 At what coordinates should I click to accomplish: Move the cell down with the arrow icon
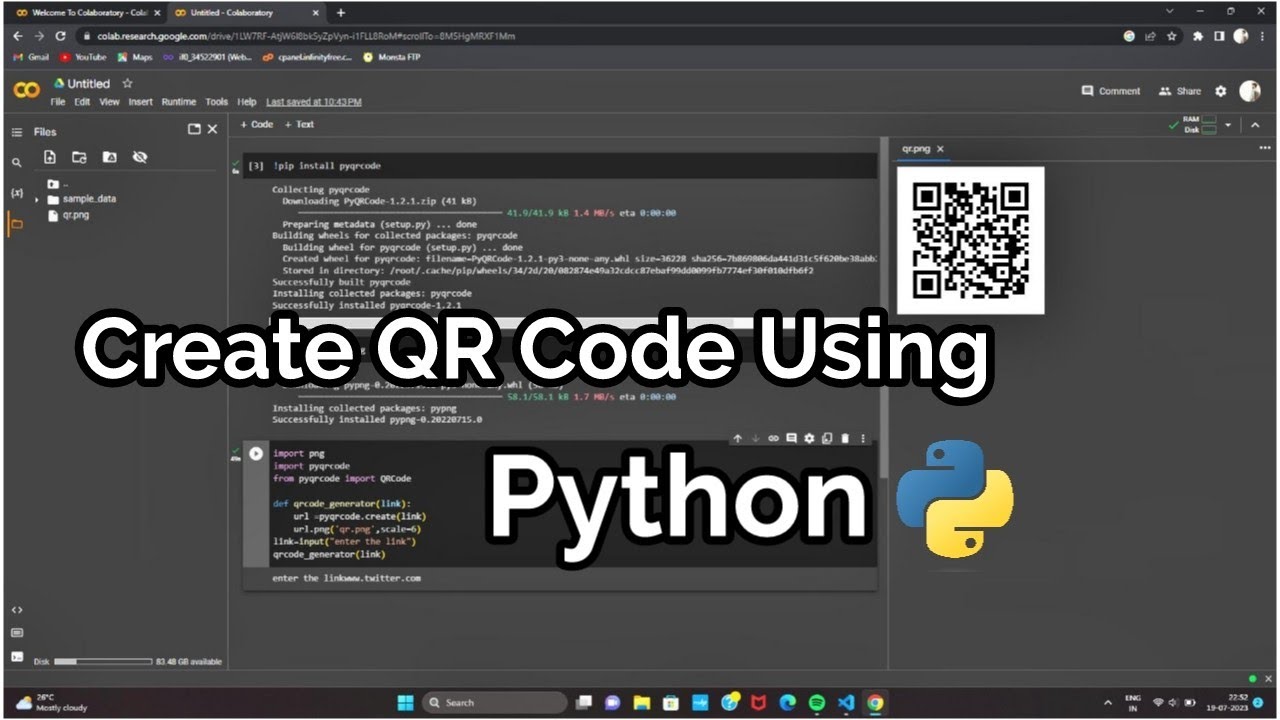click(x=755, y=438)
